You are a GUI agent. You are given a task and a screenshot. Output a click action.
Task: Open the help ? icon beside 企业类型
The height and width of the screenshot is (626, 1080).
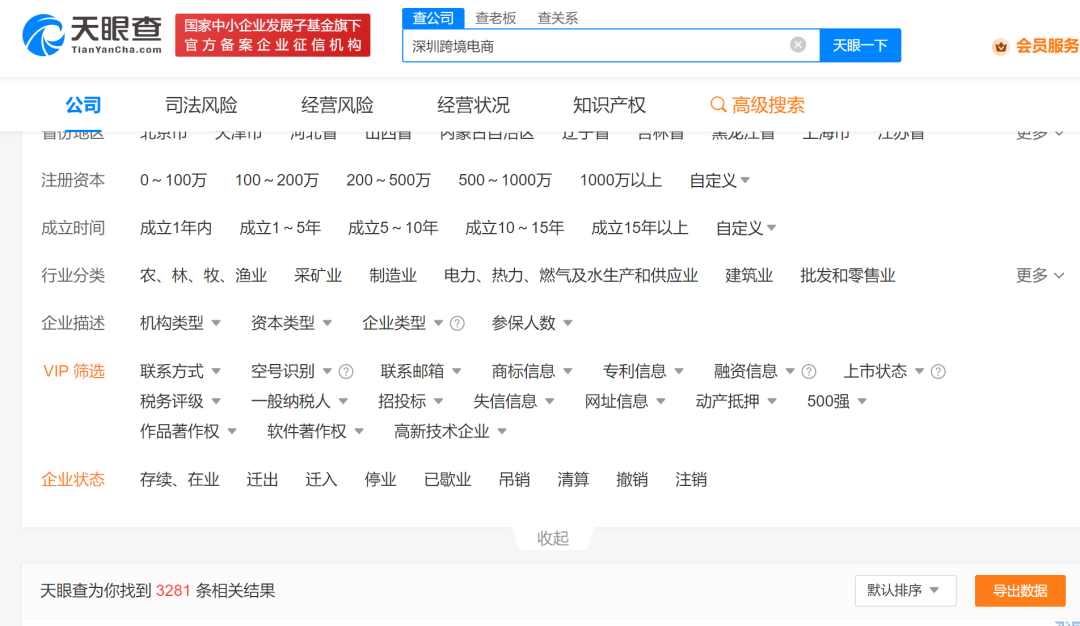click(457, 323)
